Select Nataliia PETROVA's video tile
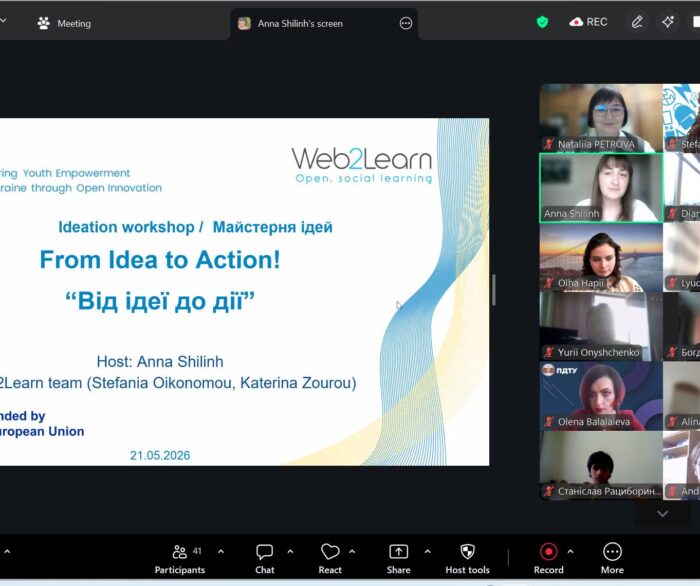 point(601,118)
